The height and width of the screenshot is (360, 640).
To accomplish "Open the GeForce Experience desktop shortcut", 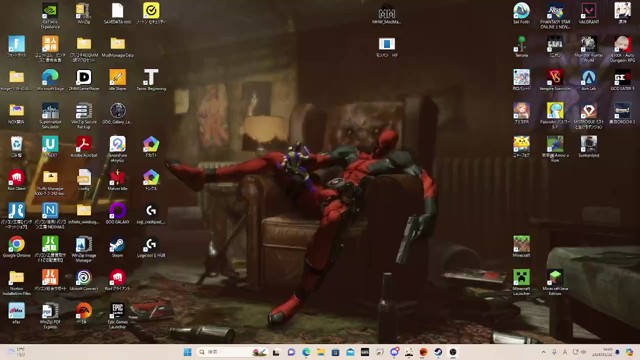I will [x=50, y=16].
